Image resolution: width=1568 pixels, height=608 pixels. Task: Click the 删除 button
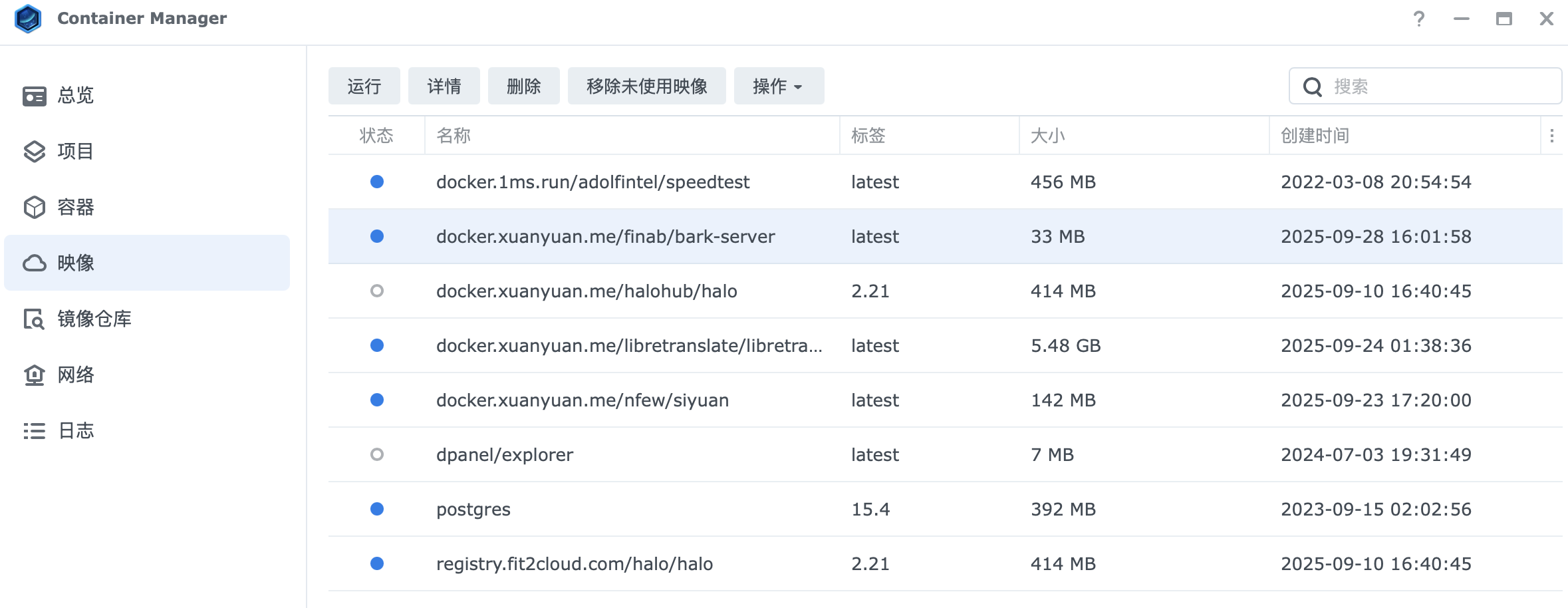tap(523, 86)
